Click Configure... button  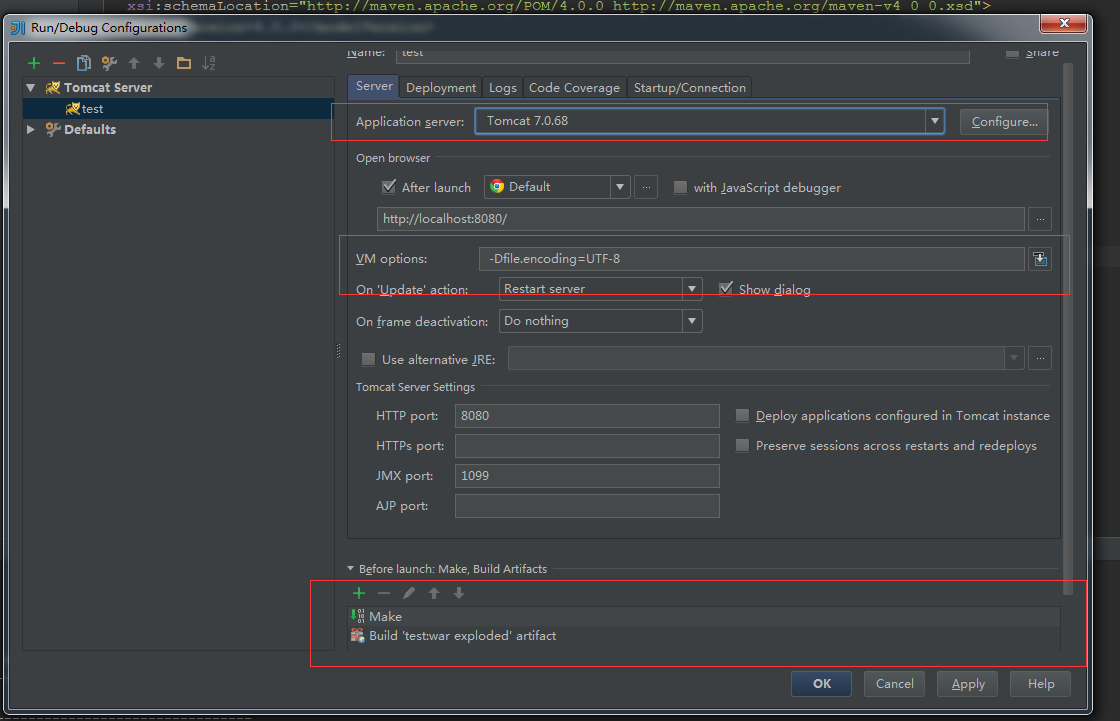pos(1004,121)
